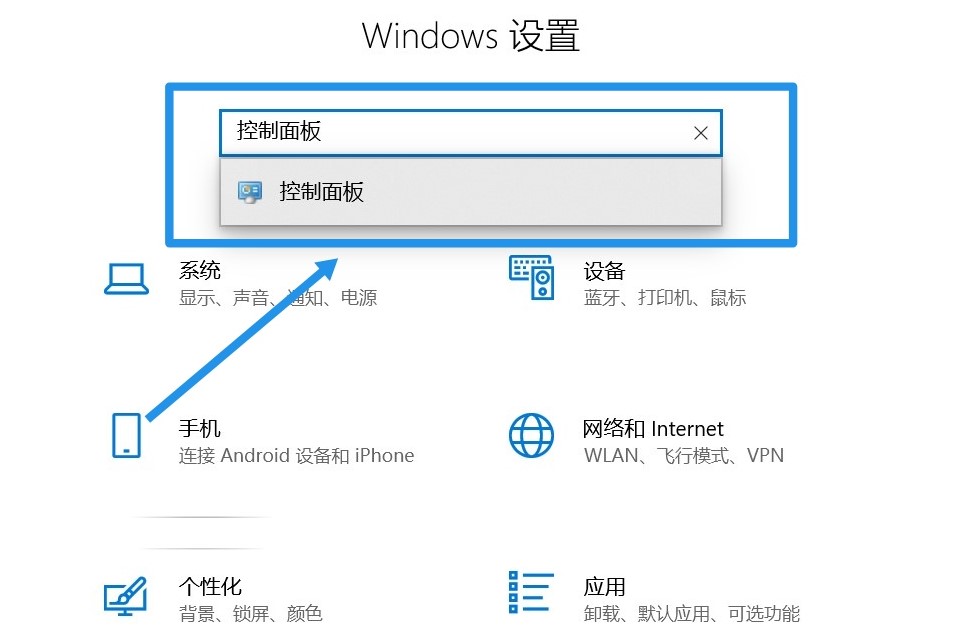This screenshot has height=629, width=972.
Task: Click WLAN、飞行模式、VPN description
Action: click(684, 456)
